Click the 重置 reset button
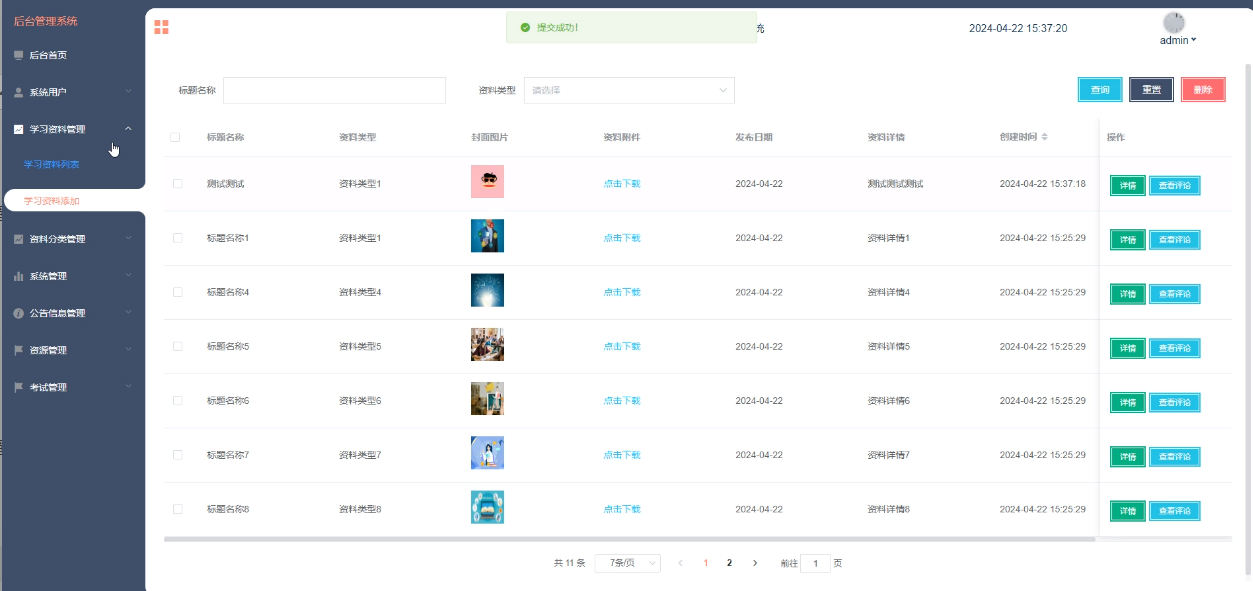1253x591 pixels. point(1151,90)
